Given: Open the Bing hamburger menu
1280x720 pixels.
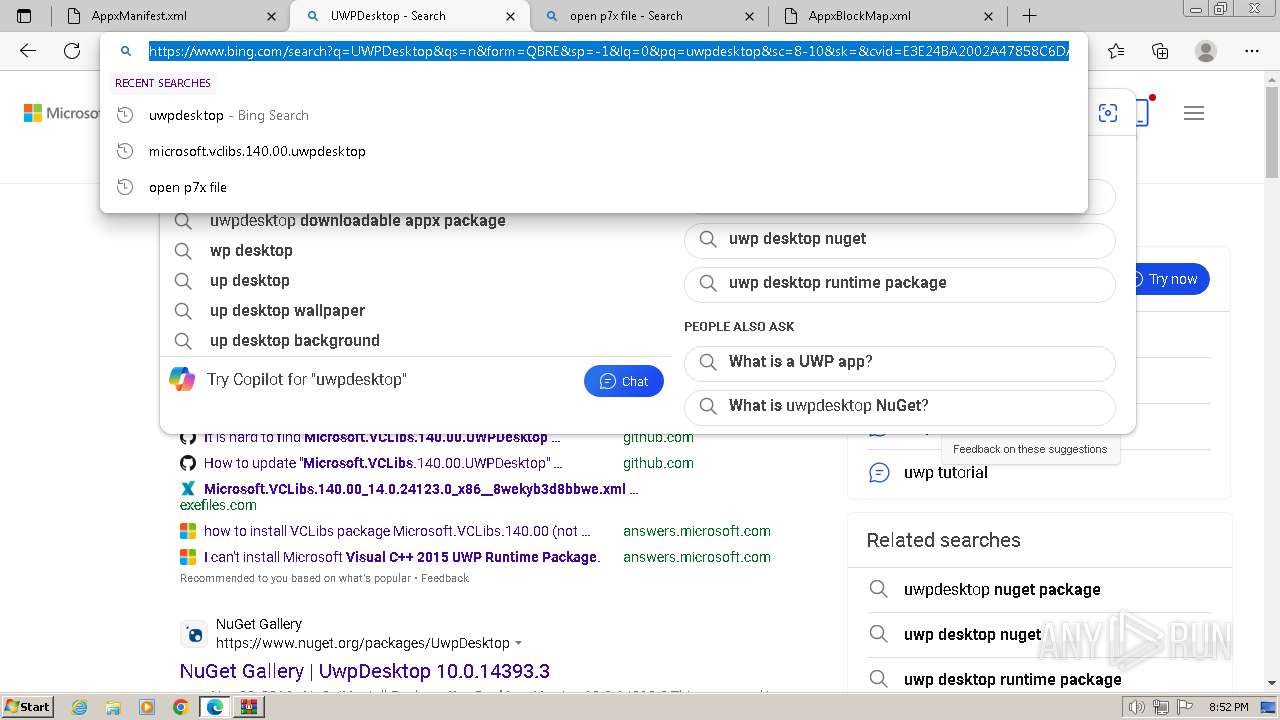Looking at the screenshot, I should 1194,113.
